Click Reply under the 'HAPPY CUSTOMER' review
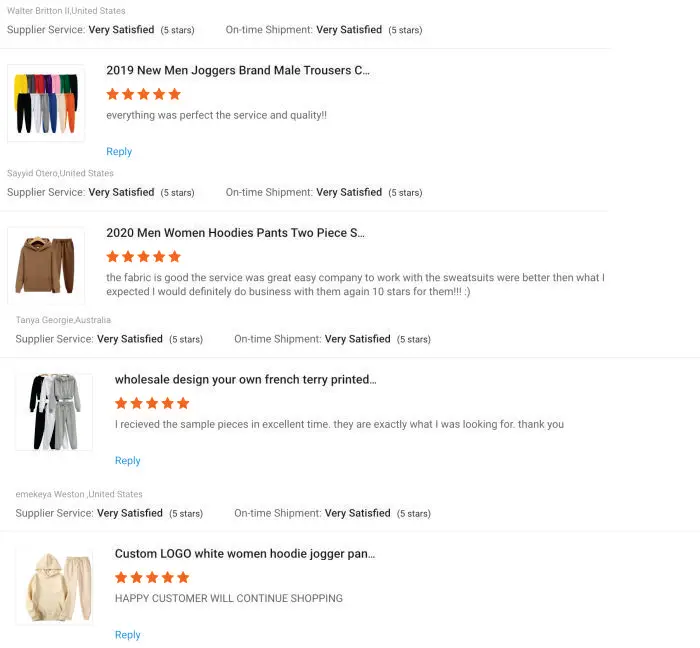Viewport: 700px width, 648px height. [x=128, y=635]
